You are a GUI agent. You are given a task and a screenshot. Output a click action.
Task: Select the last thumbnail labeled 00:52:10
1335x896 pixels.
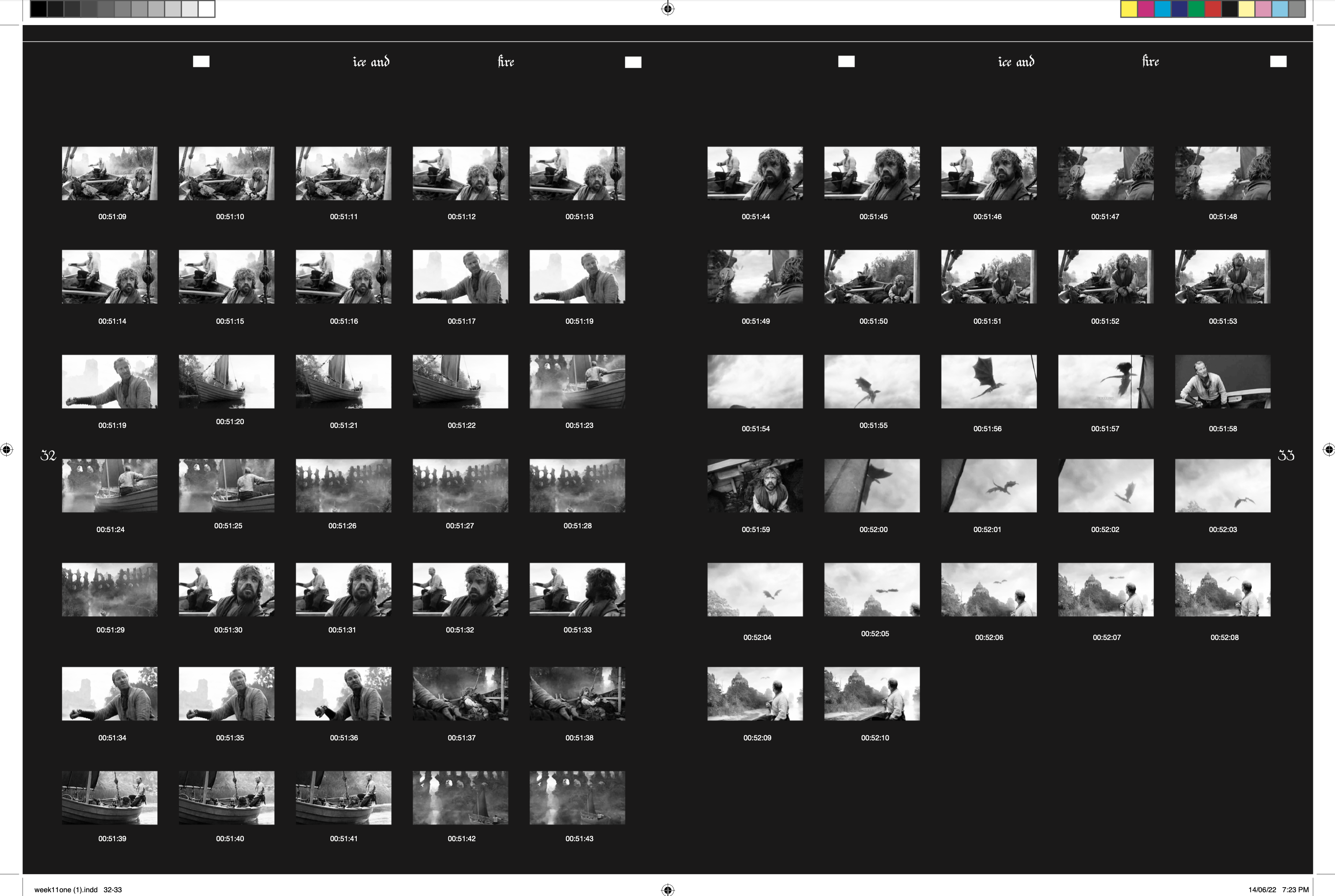tap(872, 693)
